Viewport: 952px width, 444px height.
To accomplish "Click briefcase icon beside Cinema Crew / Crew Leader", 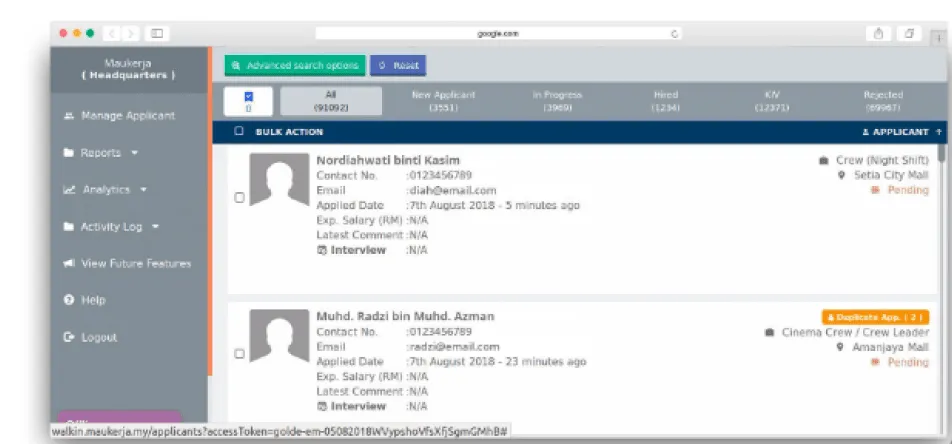I will point(769,332).
